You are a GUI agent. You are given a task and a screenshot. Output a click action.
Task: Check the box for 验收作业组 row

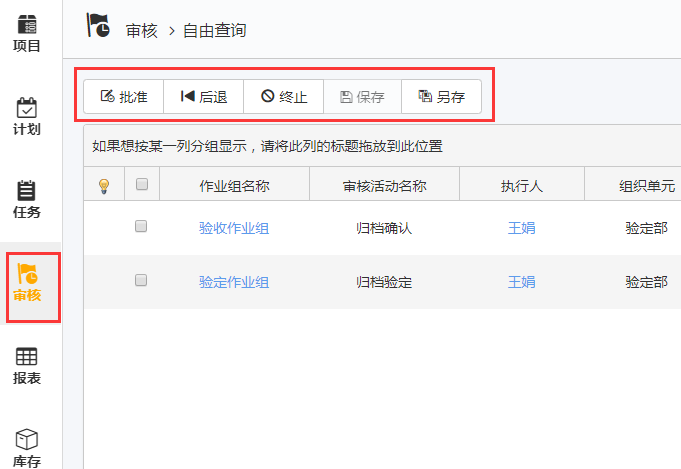coord(141,227)
